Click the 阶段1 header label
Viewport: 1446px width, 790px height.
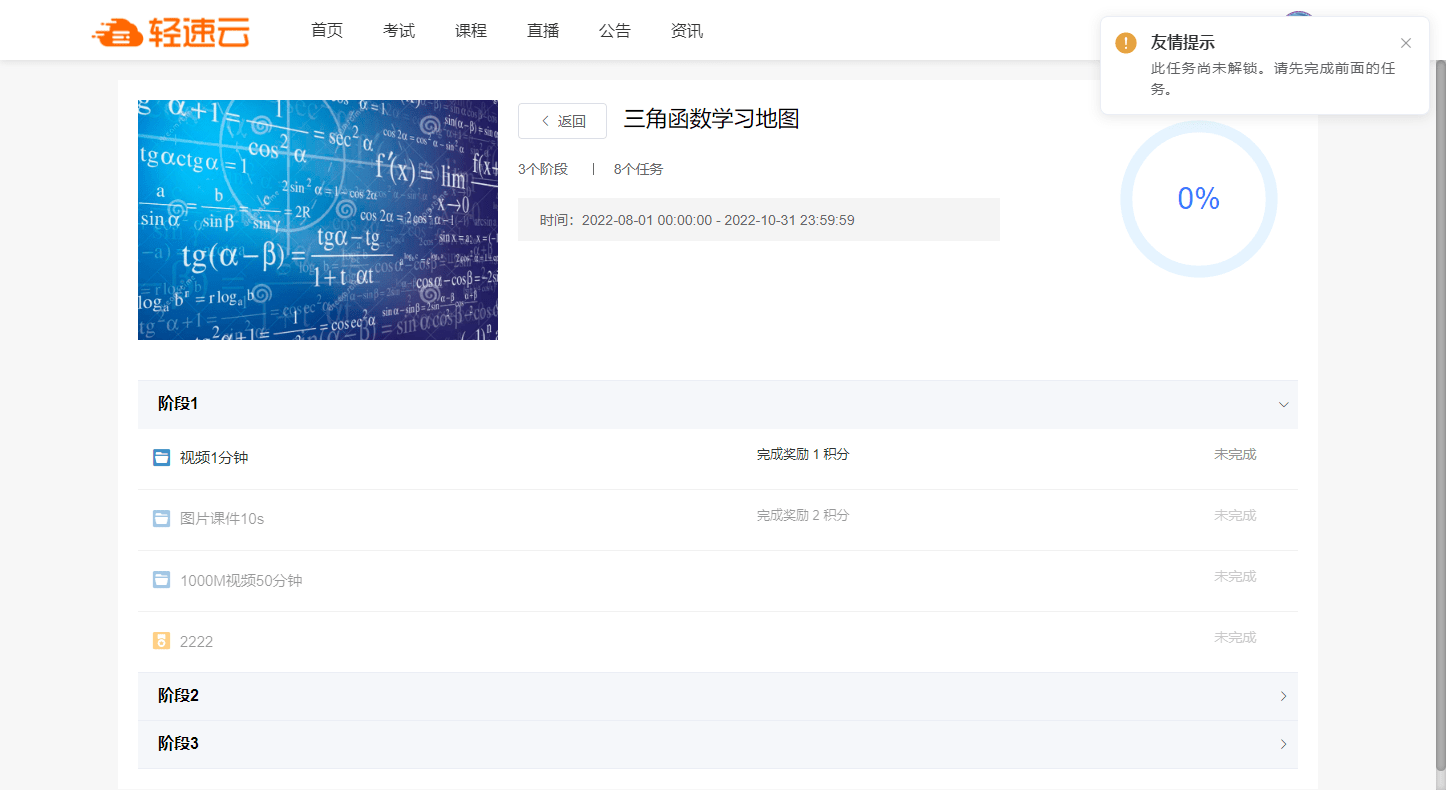point(178,404)
